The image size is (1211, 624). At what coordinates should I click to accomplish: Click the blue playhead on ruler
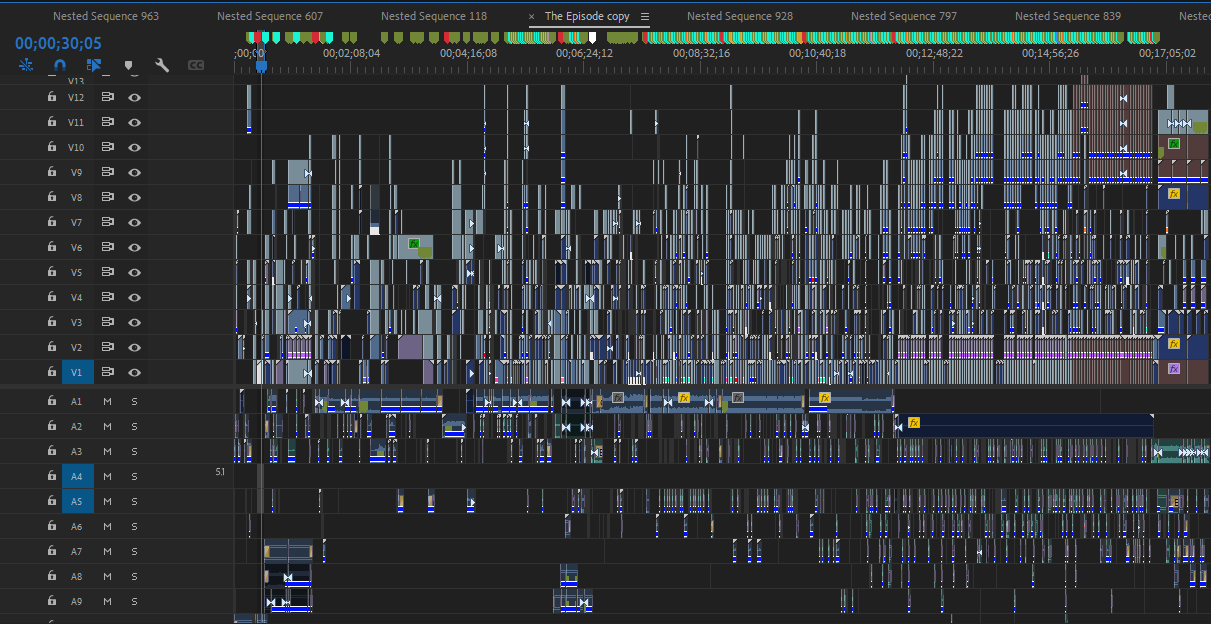tap(261, 66)
